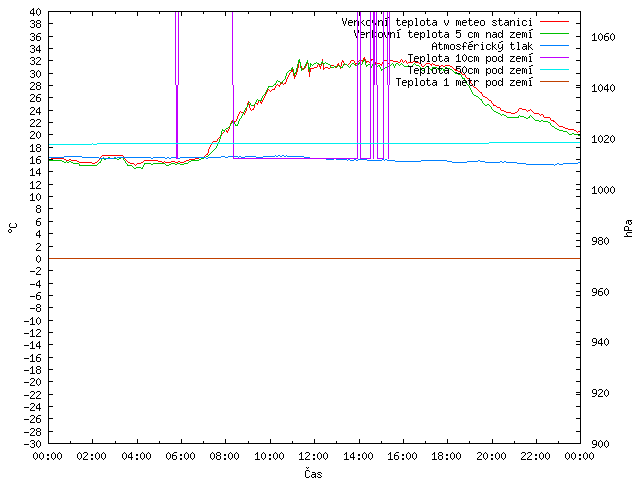Click the left axis value '0'
640x480 pixels.
tap(38, 259)
